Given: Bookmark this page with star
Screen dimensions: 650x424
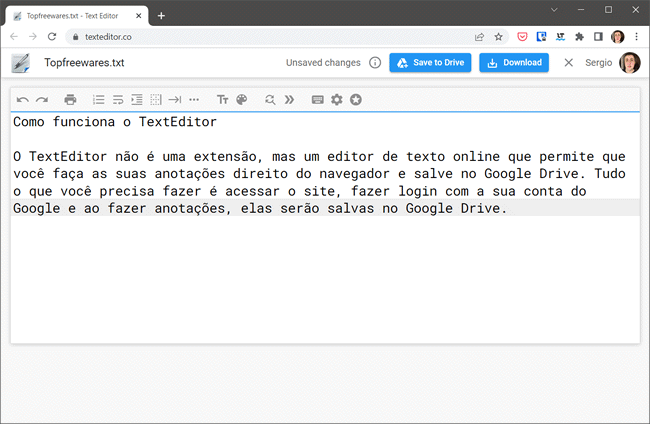Looking at the screenshot, I should point(498,37).
